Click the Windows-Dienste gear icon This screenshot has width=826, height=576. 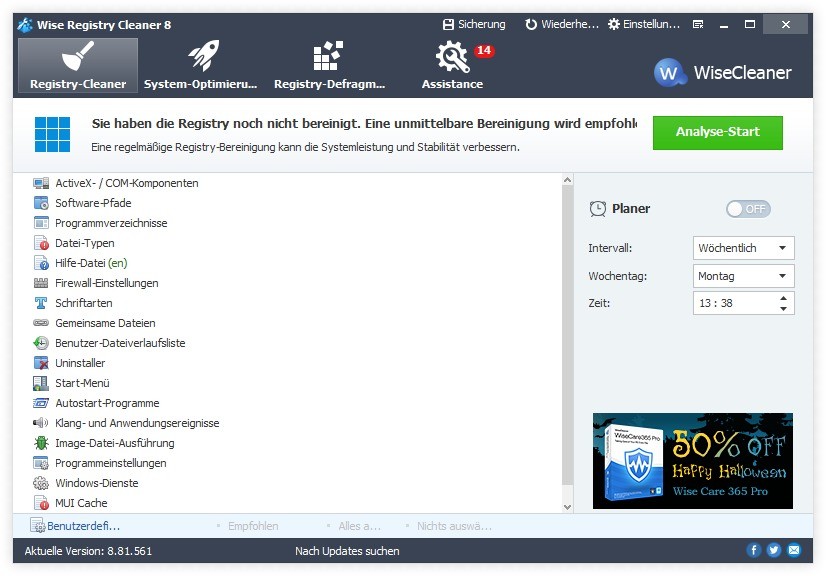click(41, 483)
